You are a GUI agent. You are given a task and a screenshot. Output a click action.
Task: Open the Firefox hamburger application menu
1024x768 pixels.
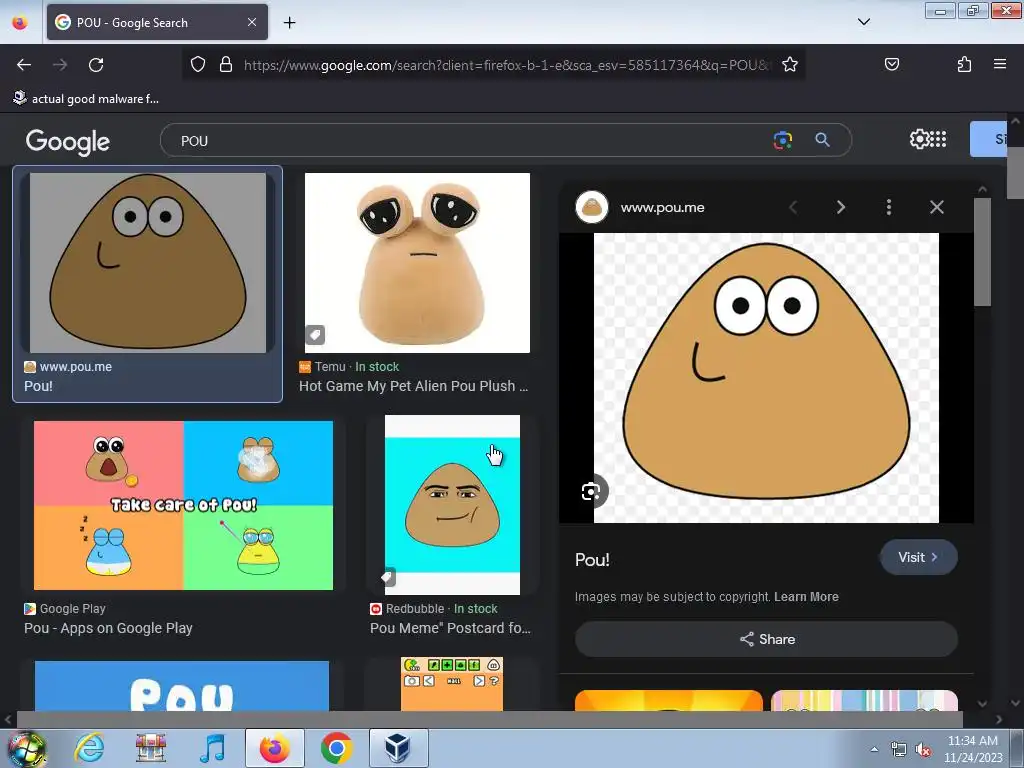[1000, 64]
